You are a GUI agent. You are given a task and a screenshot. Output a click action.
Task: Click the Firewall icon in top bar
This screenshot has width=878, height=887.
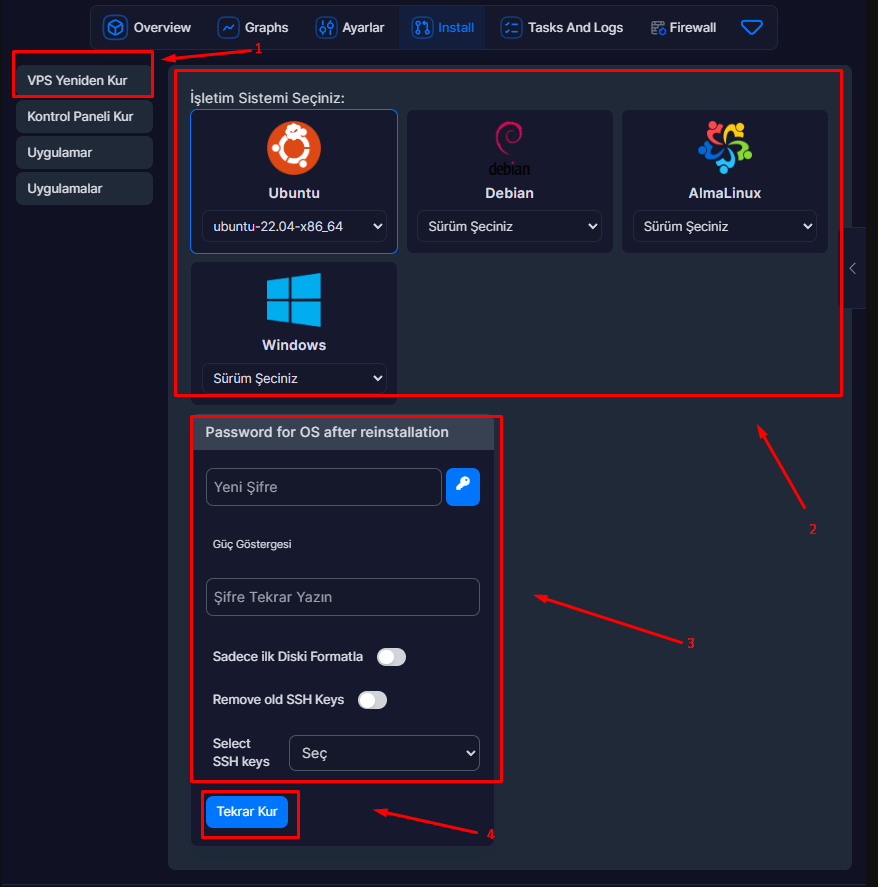tap(658, 28)
